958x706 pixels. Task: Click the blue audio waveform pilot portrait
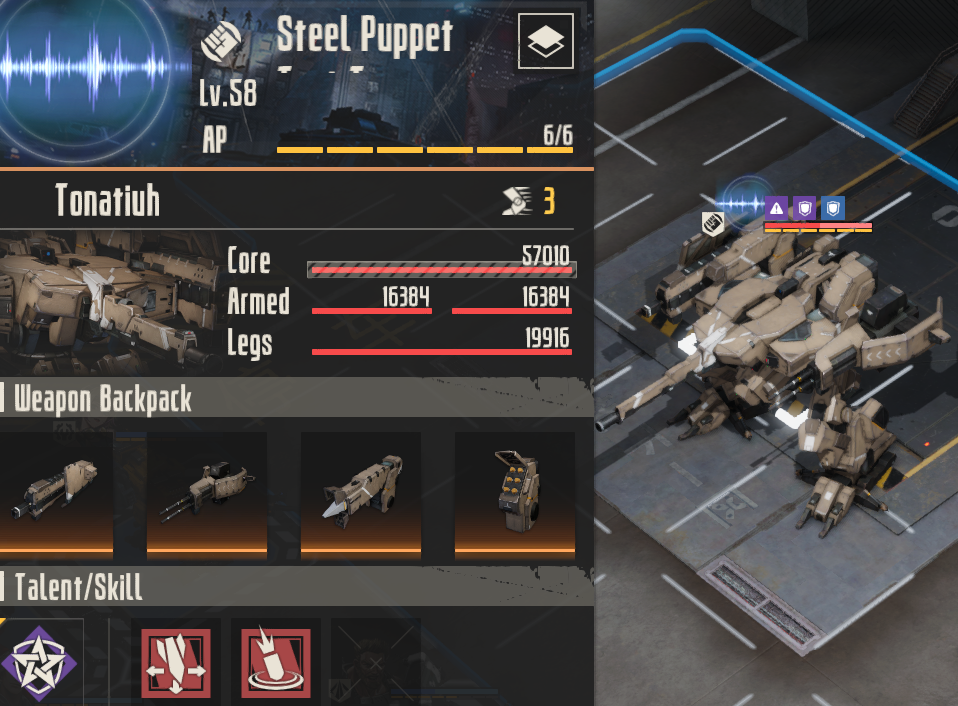click(x=86, y=67)
